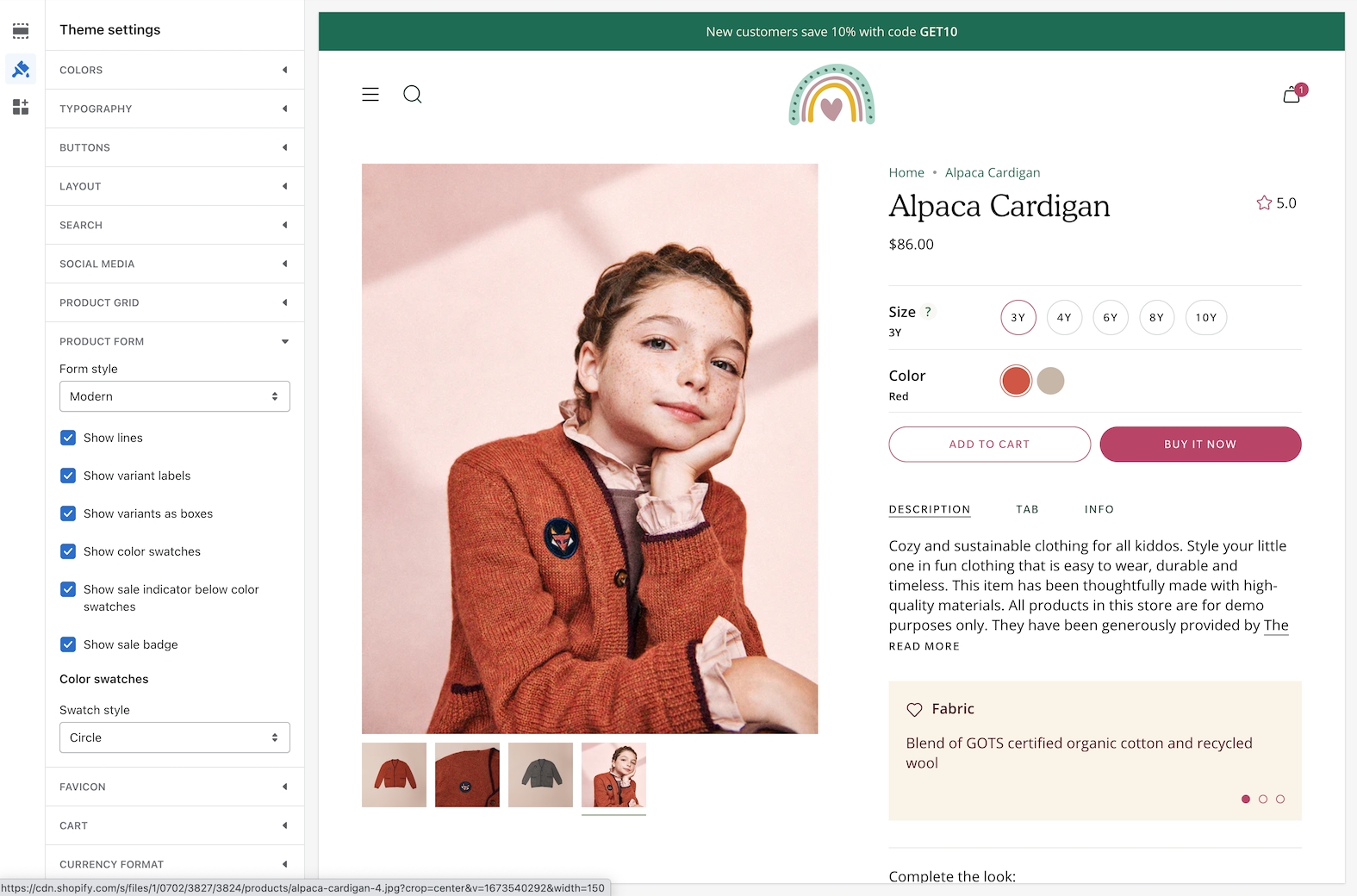
Task: Click the star rating icon
Action: click(x=1264, y=203)
